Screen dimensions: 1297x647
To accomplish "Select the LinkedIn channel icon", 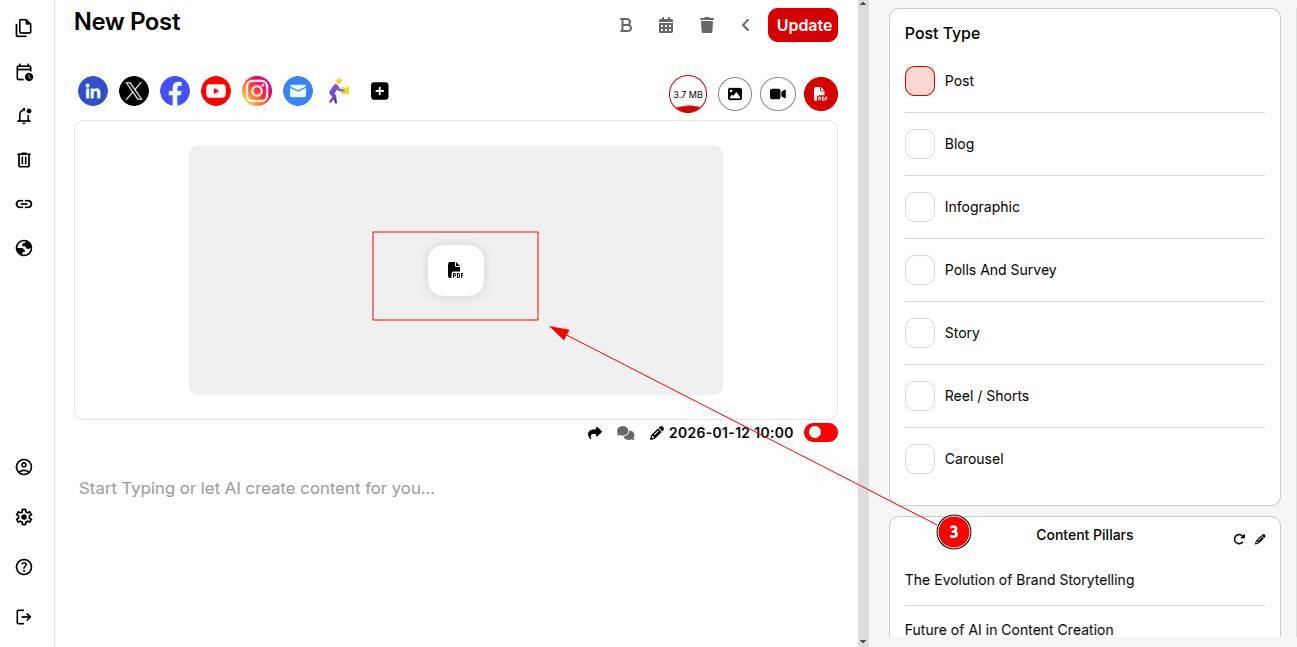I will click(93, 91).
